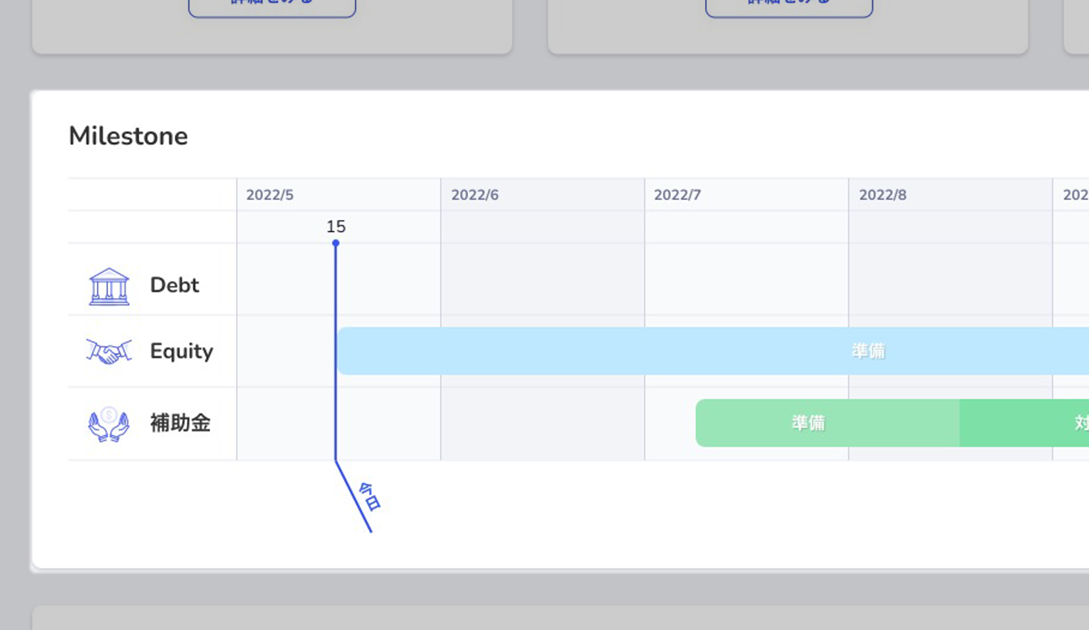Click the day 15 date marker
Image resolution: width=1089 pixels, height=630 pixels.
(x=336, y=227)
